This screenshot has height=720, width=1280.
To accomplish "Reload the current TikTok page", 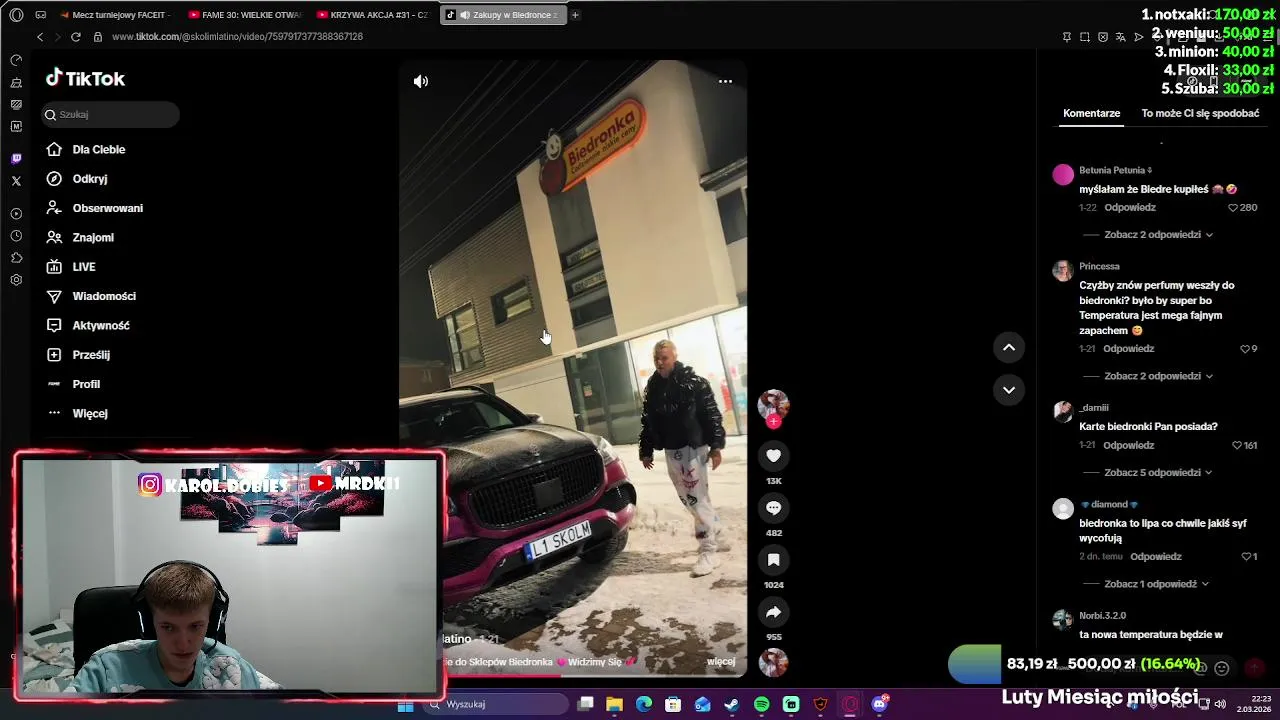I will coord(75,37).
